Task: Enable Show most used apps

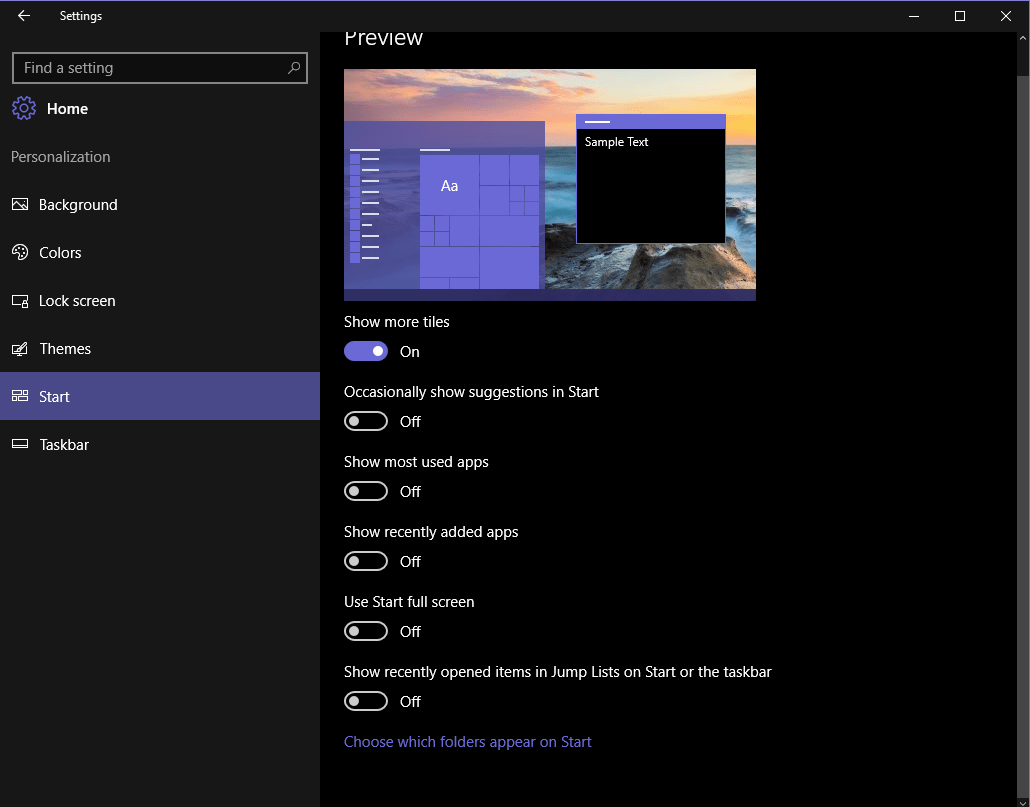Action: 366,491
